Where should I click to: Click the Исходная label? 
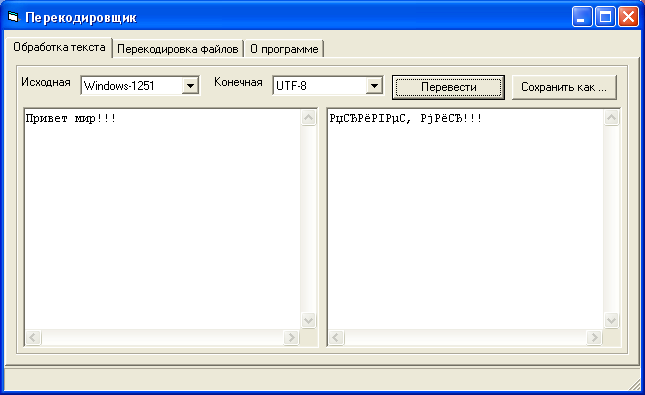[x=46, y=82]
